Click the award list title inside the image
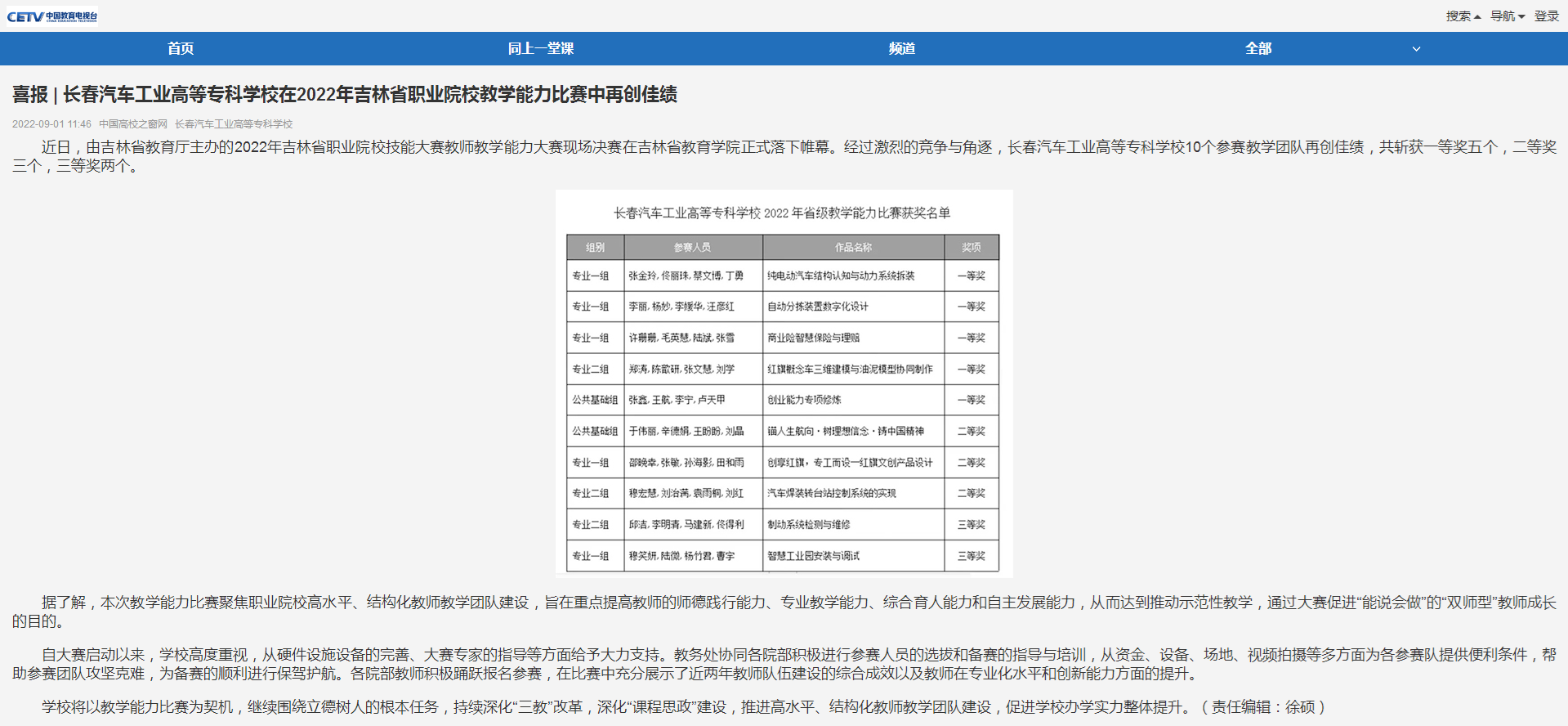This screenshot has width=1568, height=726. pos(782,213)
